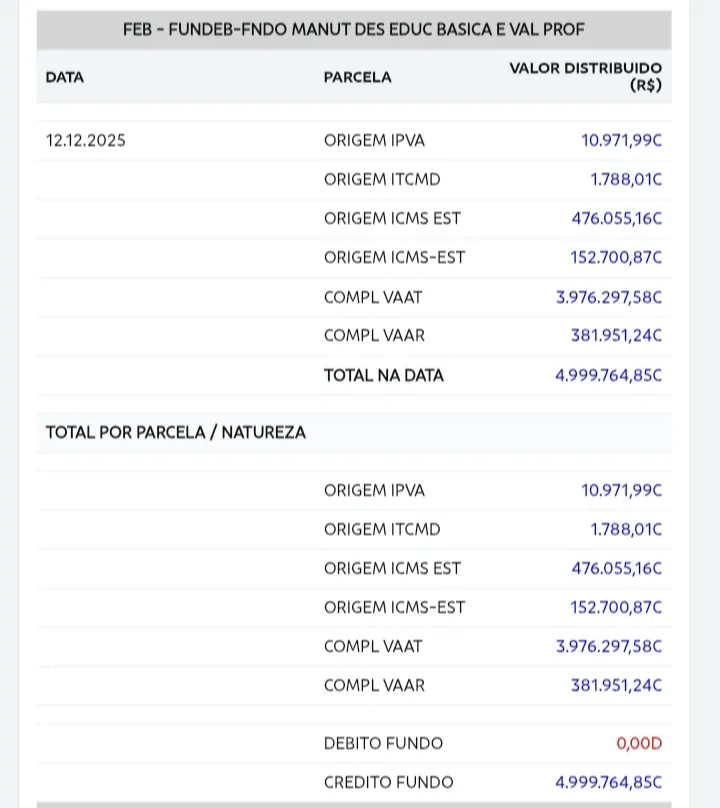Click COMPL VAAT amount in the totals section

tap(608, 647)
